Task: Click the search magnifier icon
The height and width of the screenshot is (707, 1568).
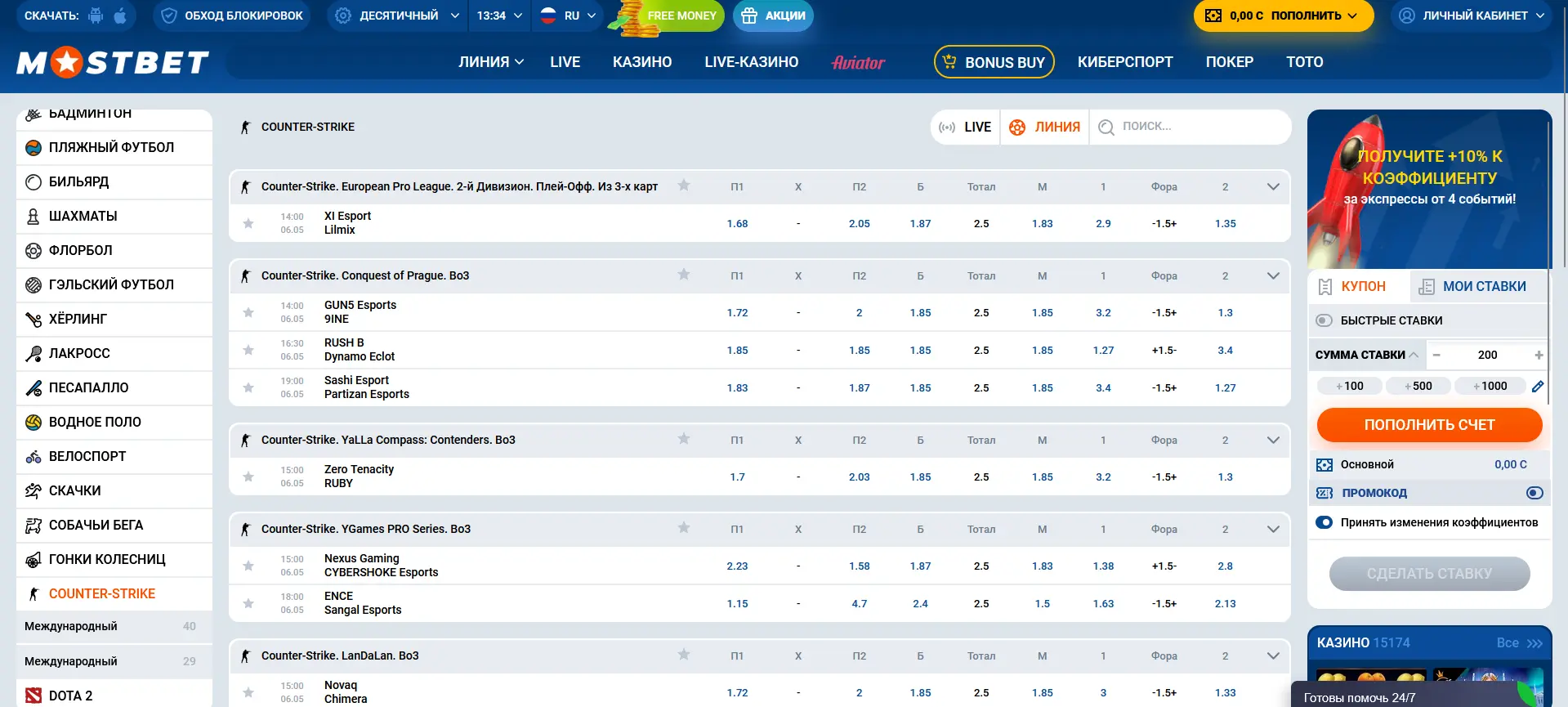Action: 1106,127
